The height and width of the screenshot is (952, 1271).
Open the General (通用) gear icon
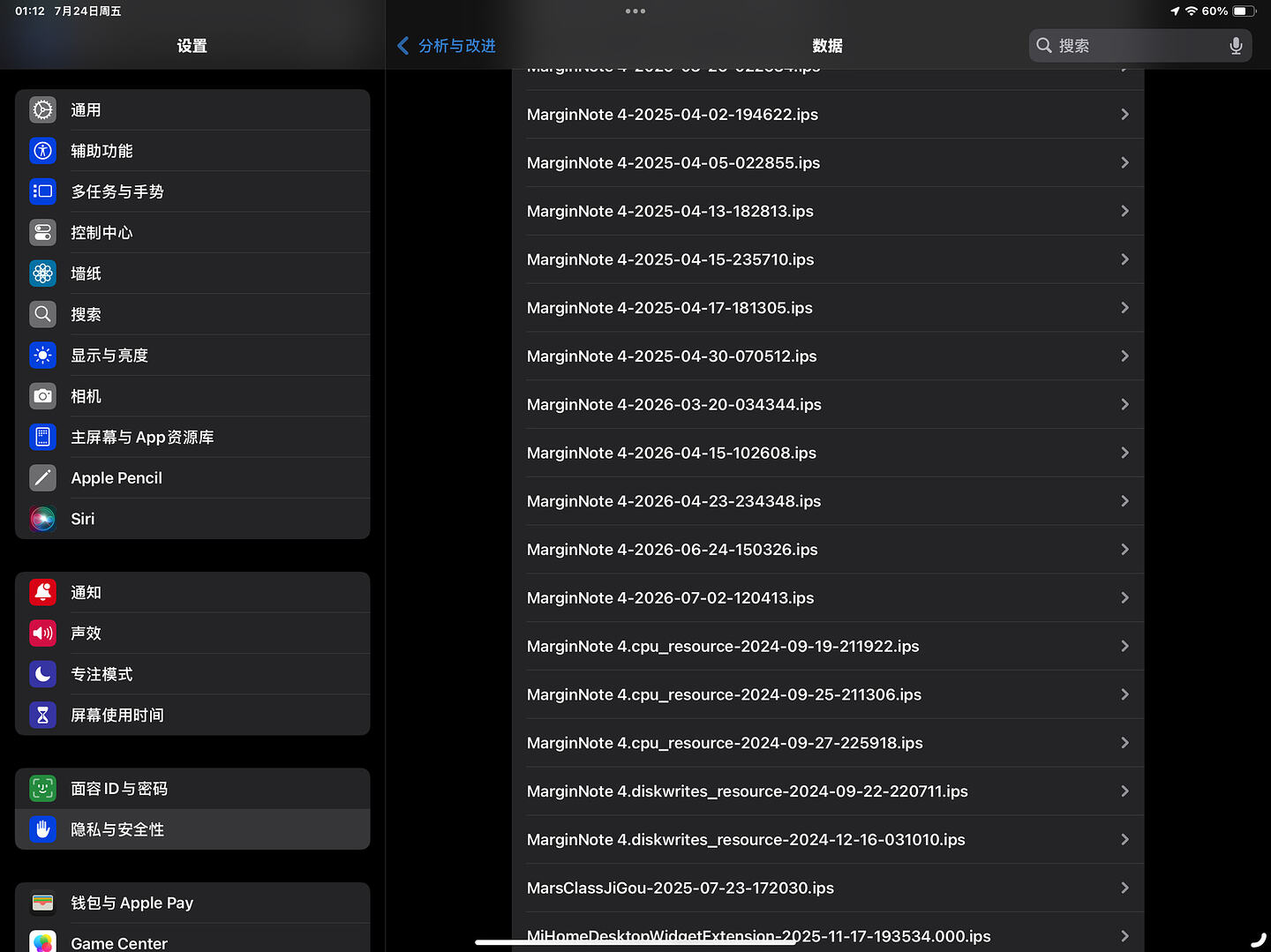coord(42,110)
